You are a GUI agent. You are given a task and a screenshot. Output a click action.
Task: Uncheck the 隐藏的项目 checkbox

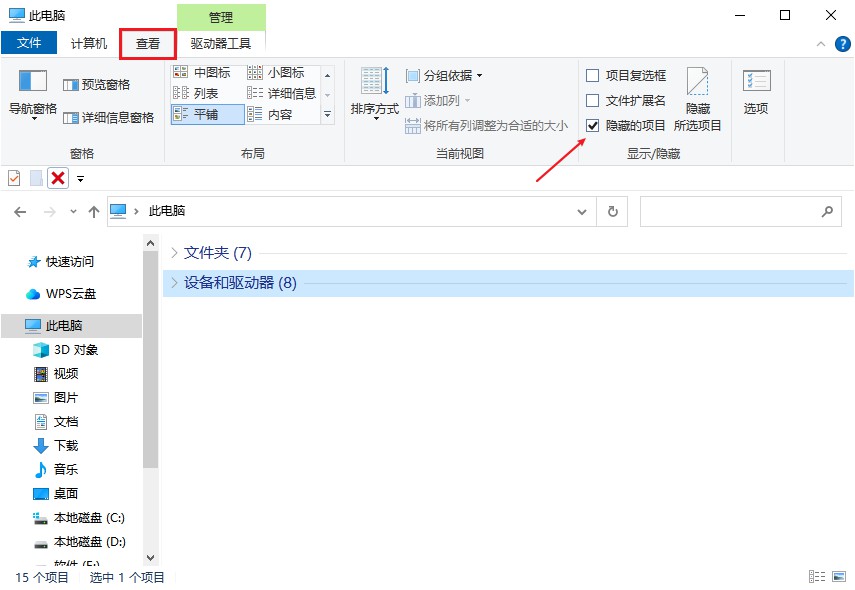592,126
